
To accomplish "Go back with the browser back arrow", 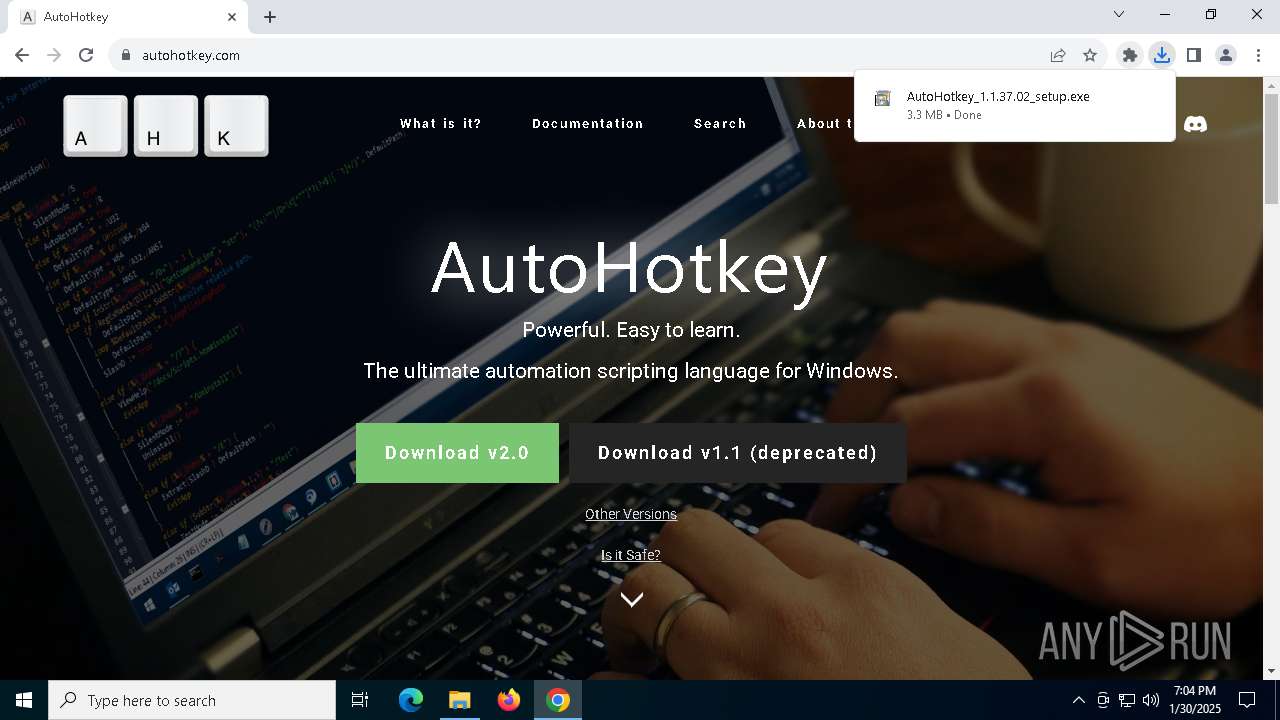I will [22, 55].
